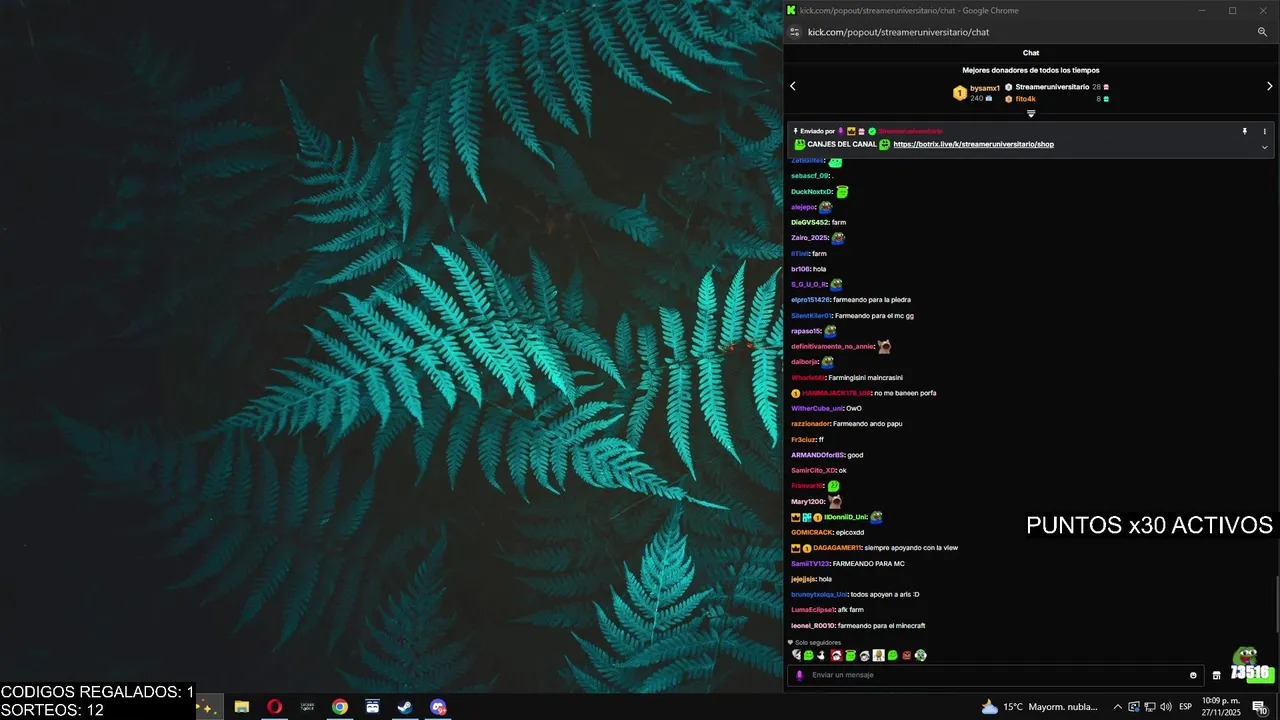Image resolution: width=1280 pixels, height=720 pixels.
Task: Switch to Google Chrome in taskbar
Action: [340, 707]
